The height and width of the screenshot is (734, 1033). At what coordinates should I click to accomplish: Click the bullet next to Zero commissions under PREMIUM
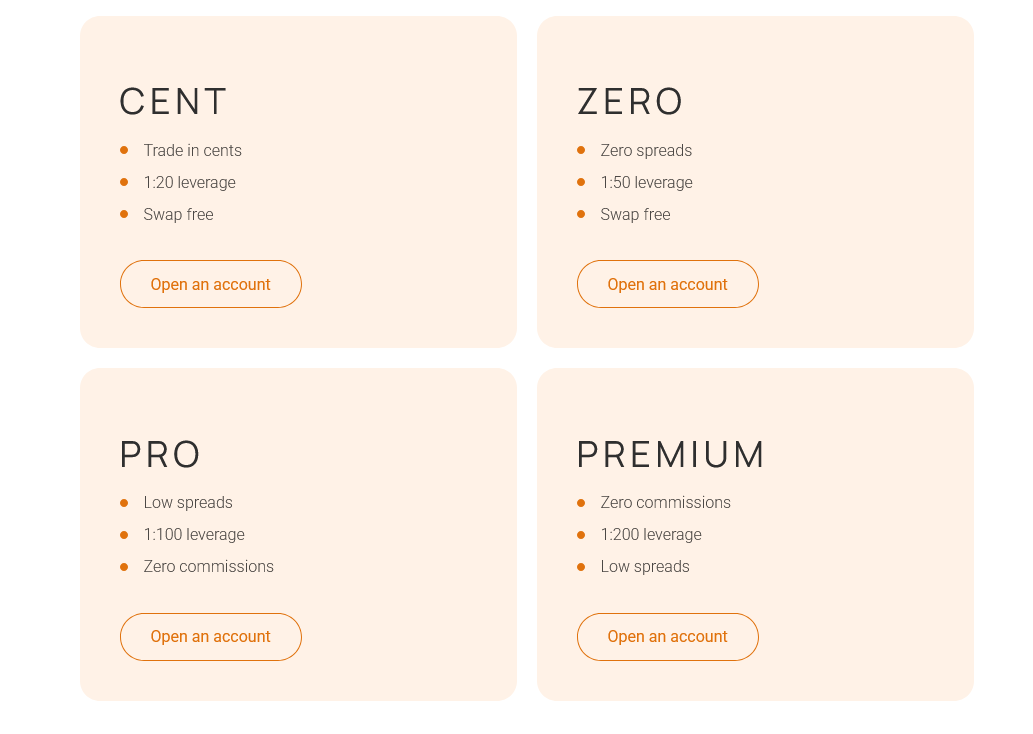tap(581, 502)
